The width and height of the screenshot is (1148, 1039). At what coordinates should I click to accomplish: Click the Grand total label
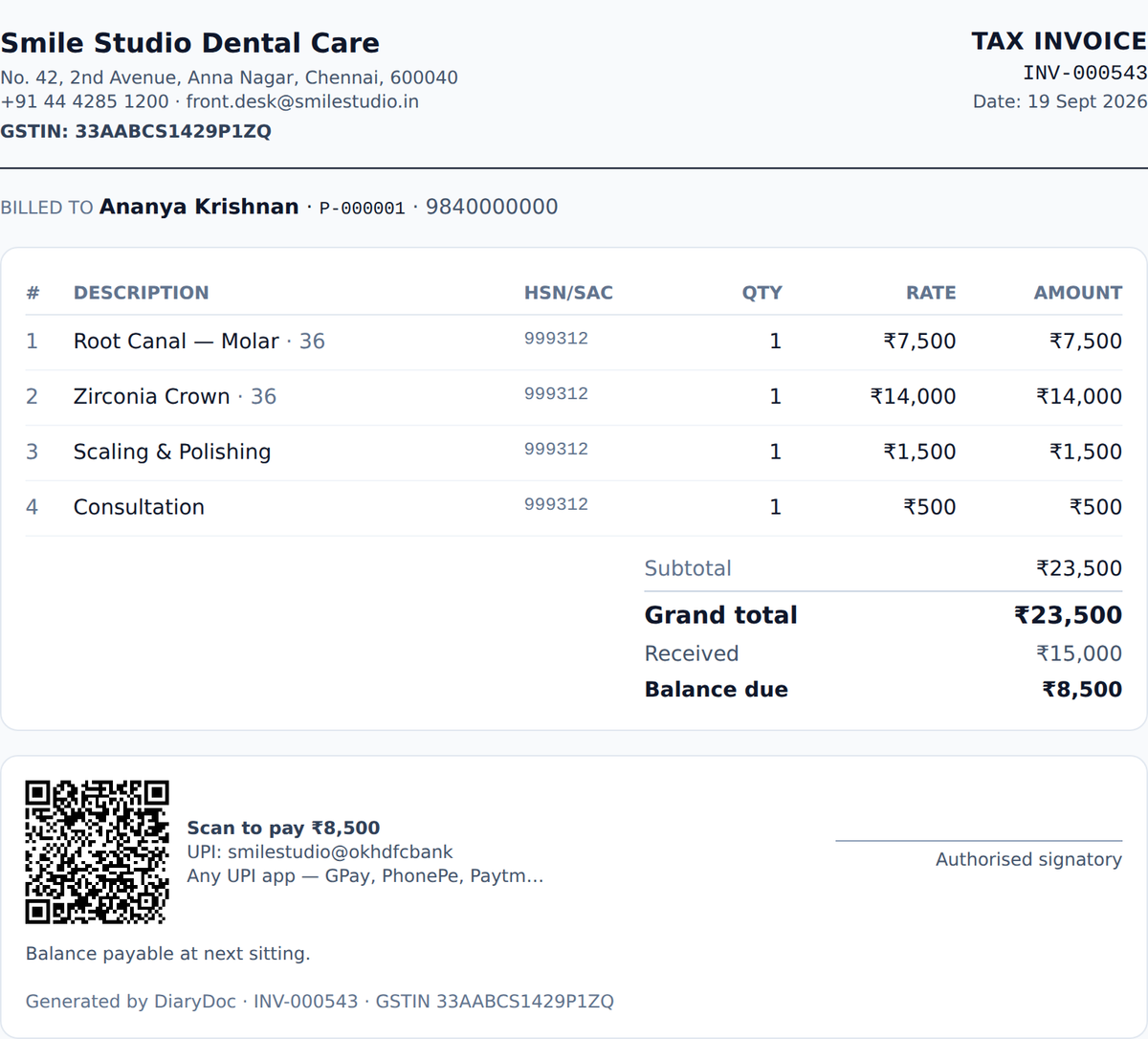(x=720, y=615)
